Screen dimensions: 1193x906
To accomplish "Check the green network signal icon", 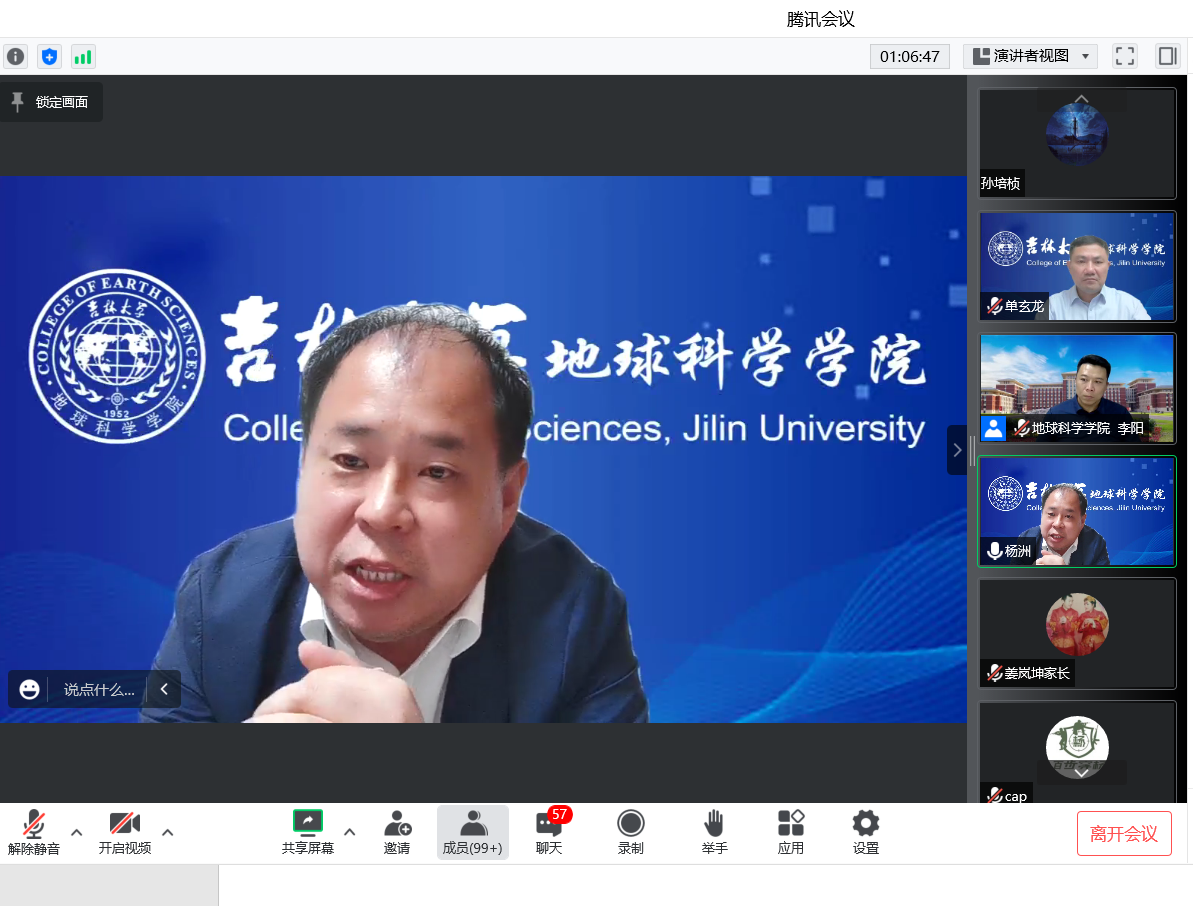I will click(82, 56).
